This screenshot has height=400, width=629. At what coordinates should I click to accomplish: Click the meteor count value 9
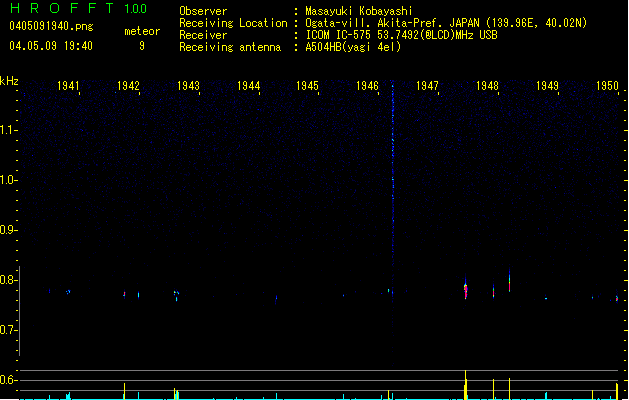coord(142,46)
